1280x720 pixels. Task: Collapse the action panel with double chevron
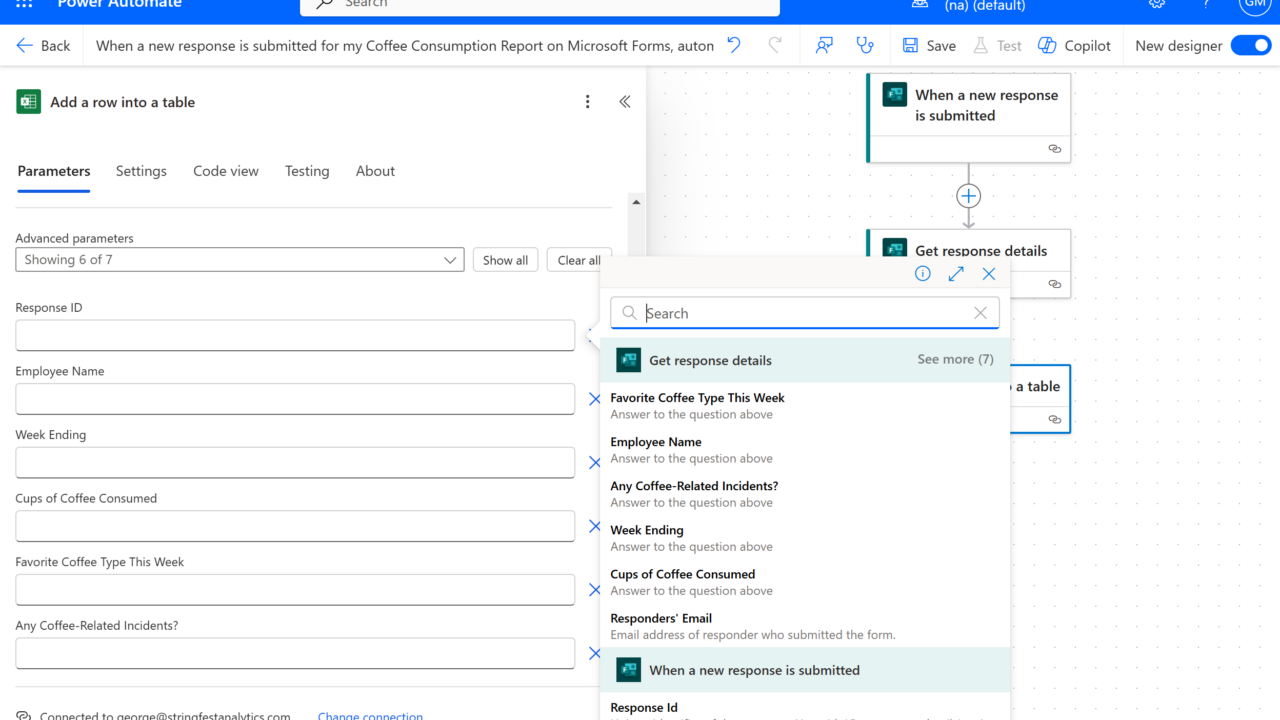coord(625,102)
